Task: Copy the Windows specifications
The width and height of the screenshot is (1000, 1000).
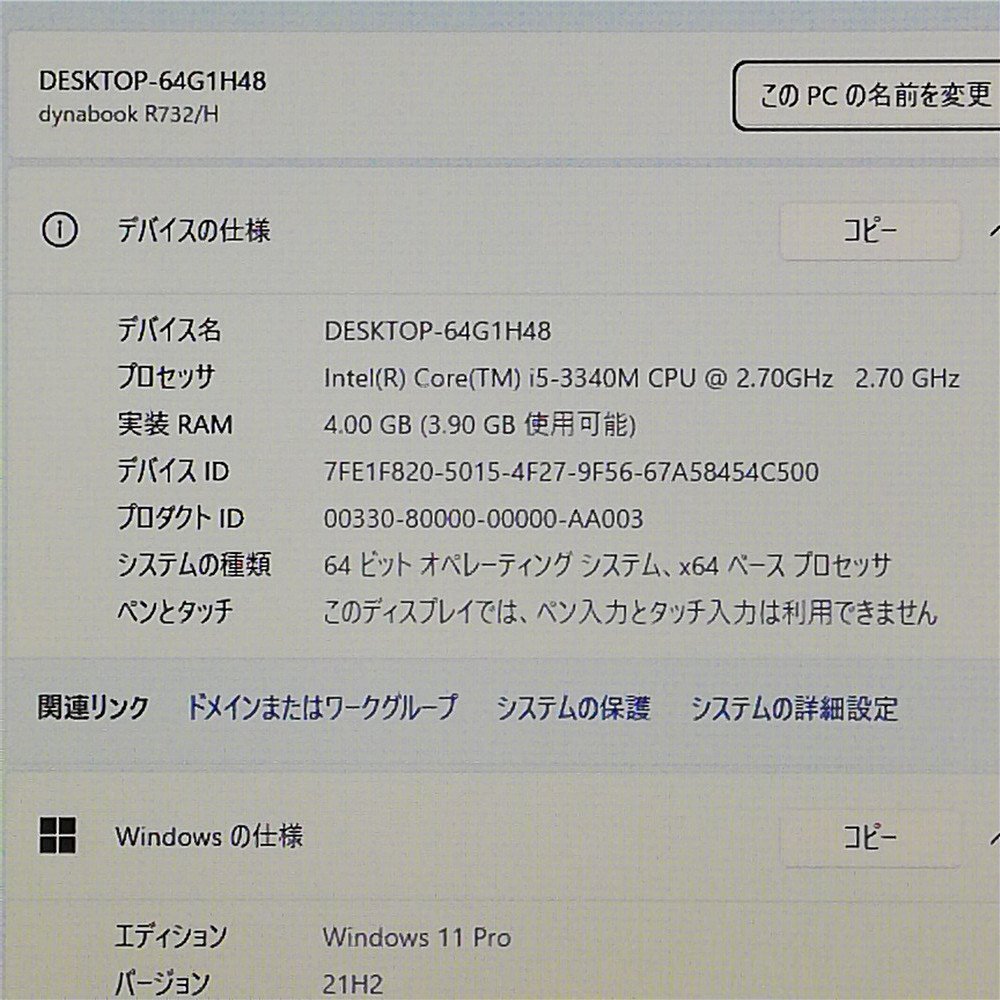Action: tap(870, 837)
